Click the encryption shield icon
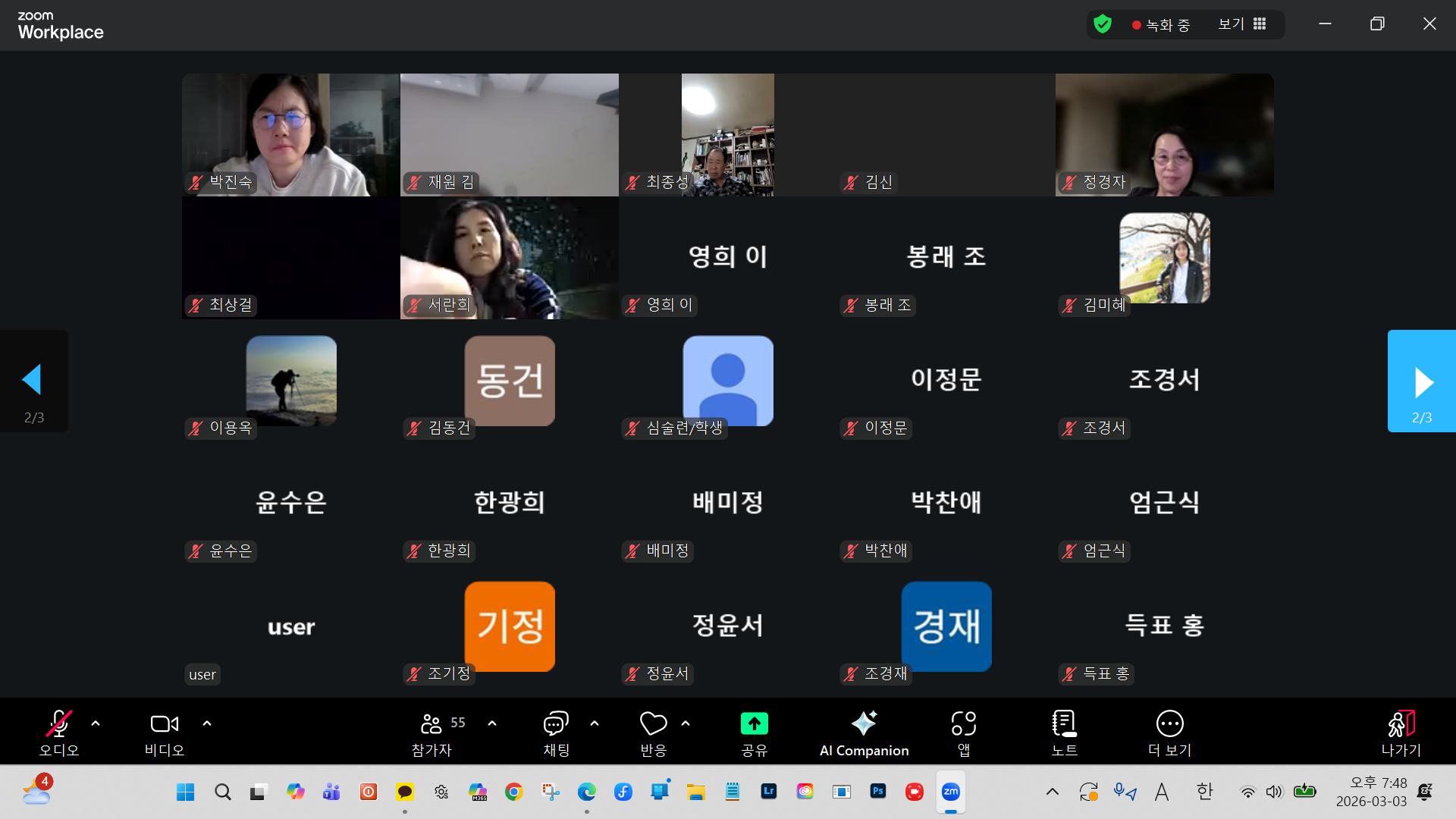This screenshot has width=1456, height=819. point(1103,24)
